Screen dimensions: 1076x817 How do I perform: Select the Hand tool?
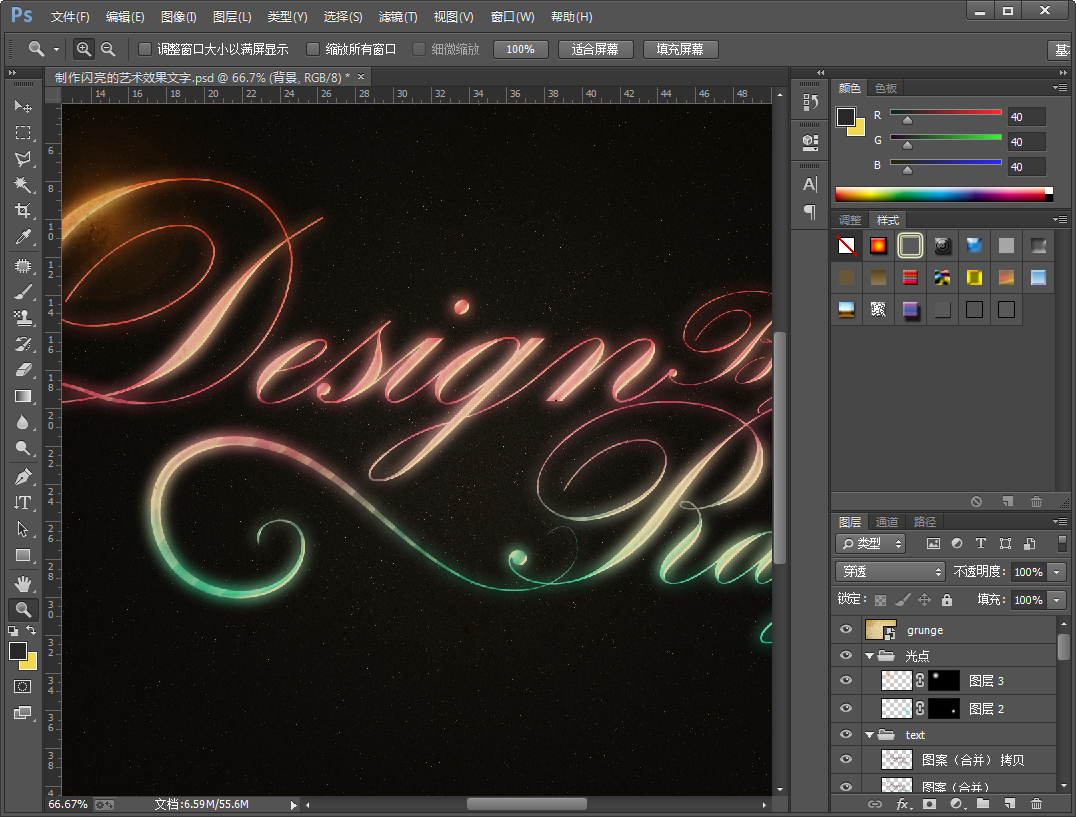[x=22, y=582]
